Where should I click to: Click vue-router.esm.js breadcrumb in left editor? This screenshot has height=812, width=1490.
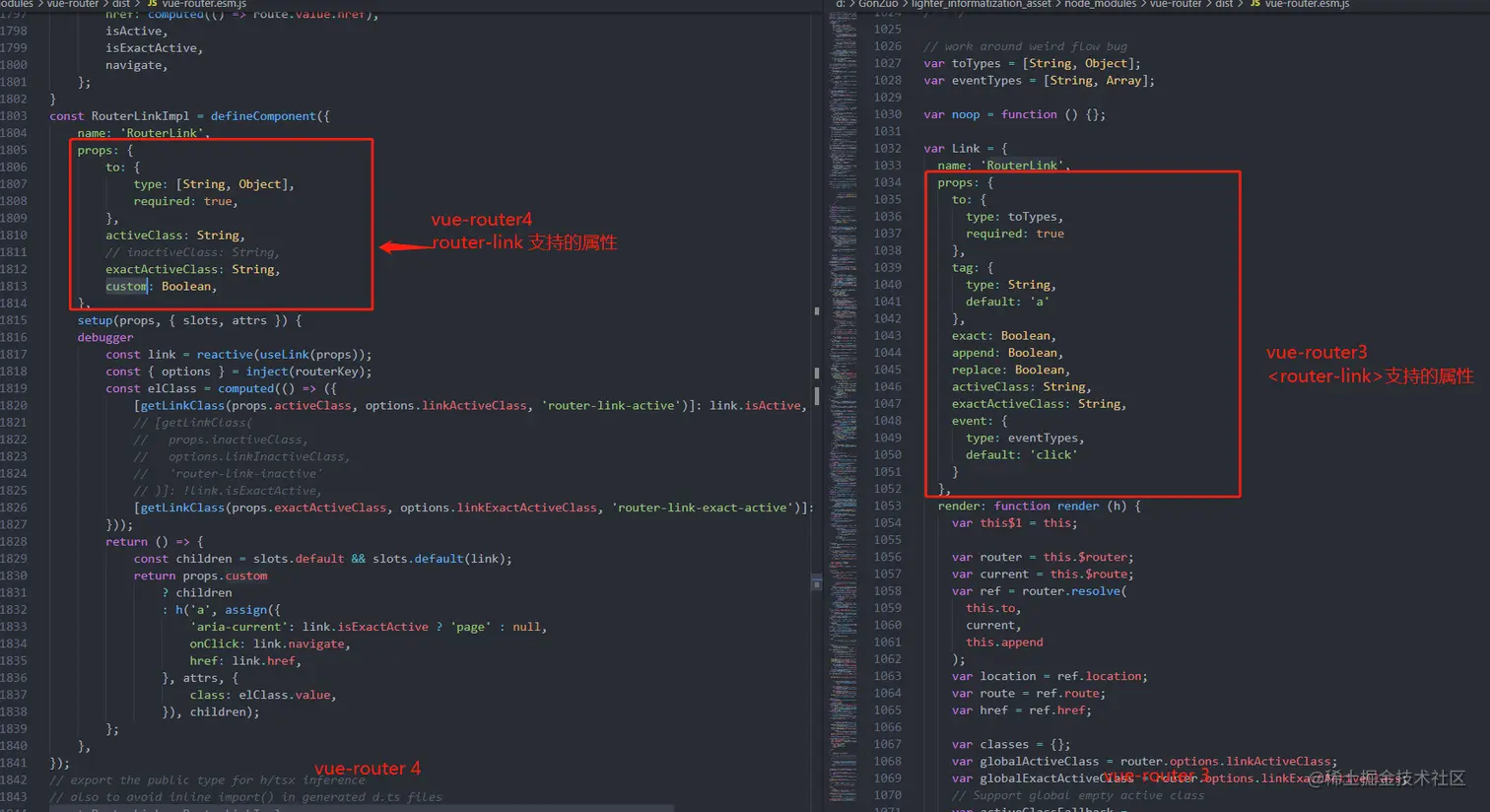(204, 4)
